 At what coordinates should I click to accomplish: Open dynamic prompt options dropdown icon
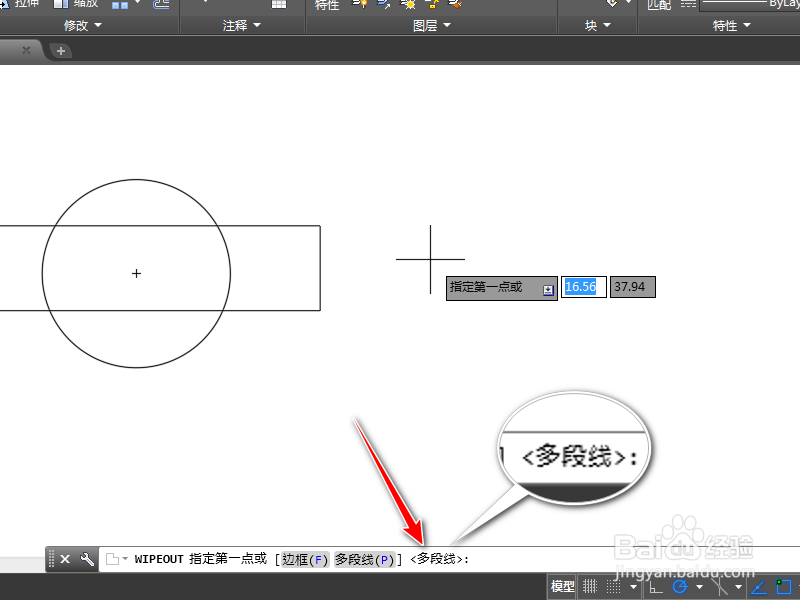(x=548, y=290)
